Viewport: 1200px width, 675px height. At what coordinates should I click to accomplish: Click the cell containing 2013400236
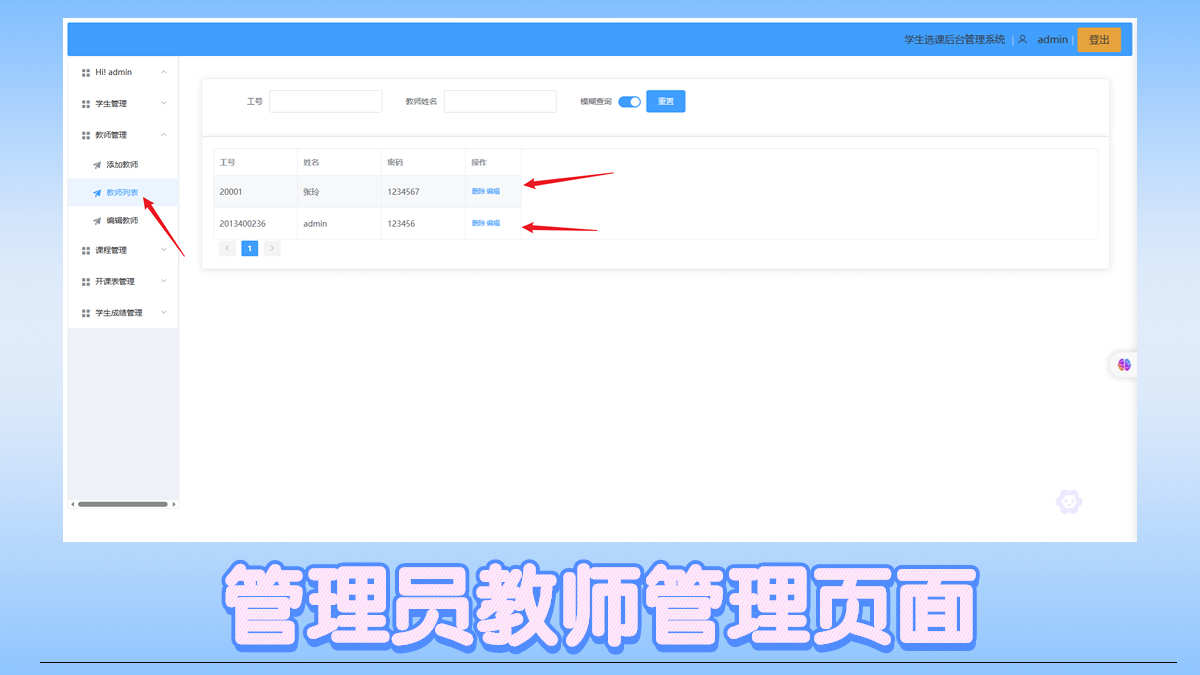255,223
